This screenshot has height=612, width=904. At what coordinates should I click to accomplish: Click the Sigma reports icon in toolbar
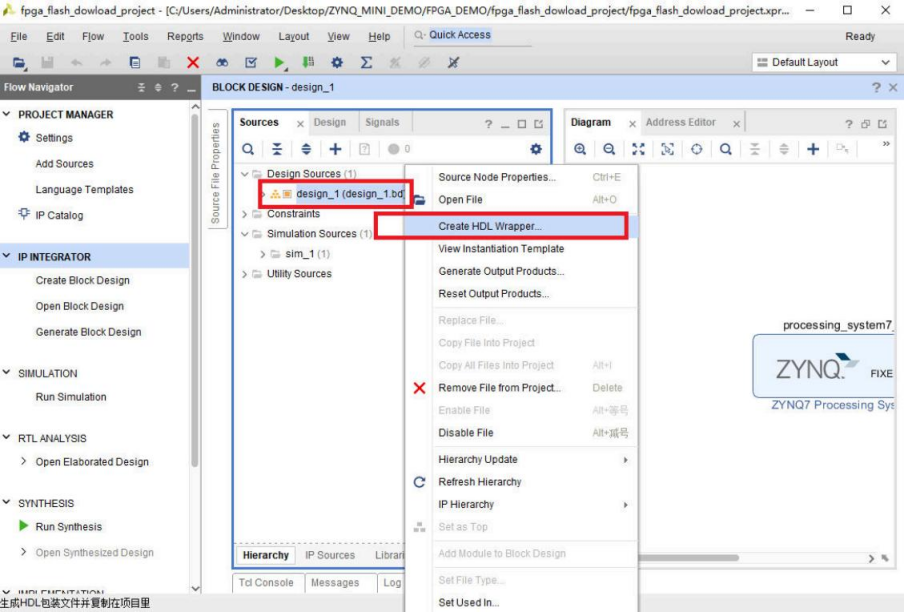tap(366, 62)
